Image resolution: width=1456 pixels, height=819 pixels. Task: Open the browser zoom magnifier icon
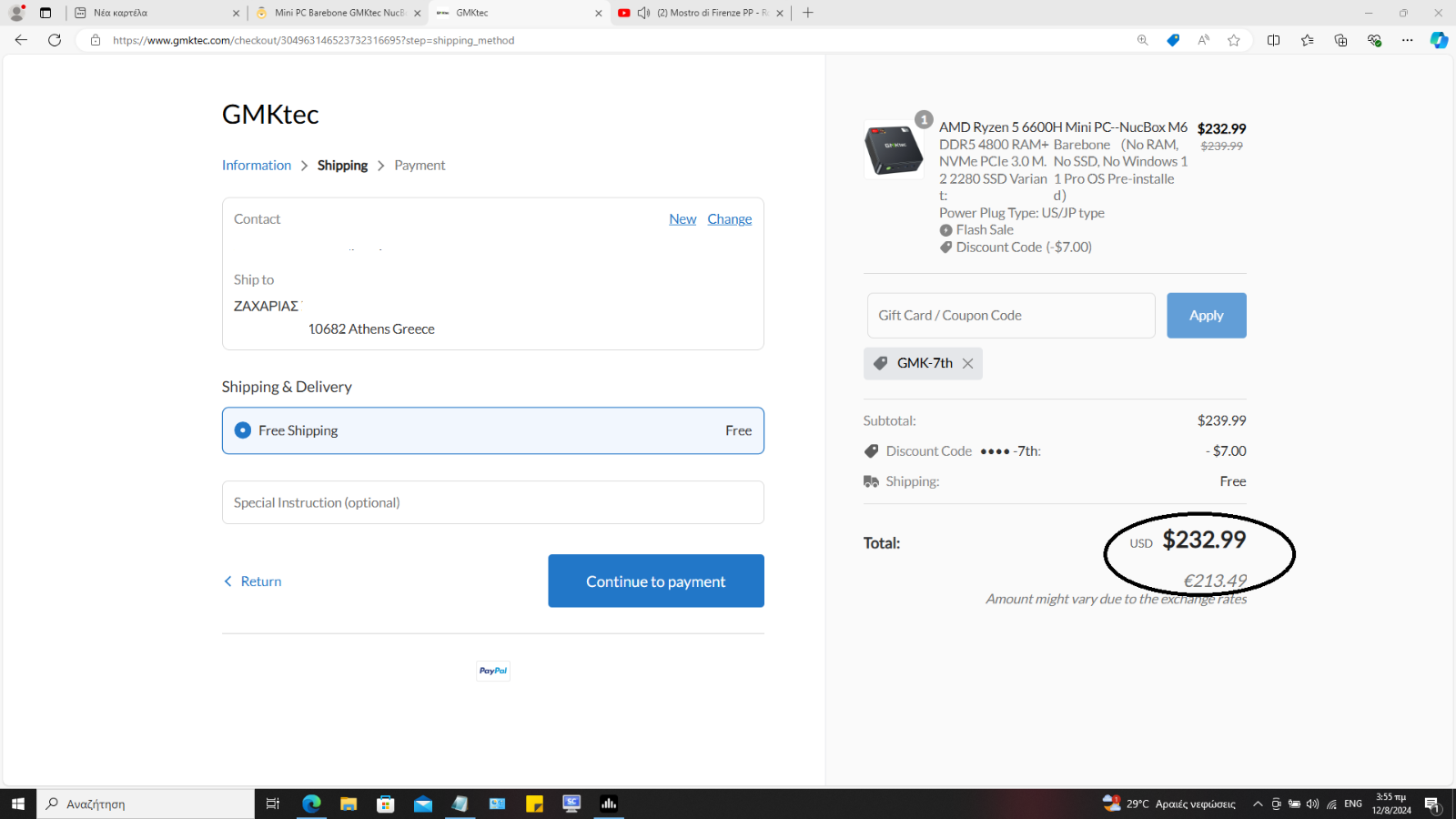coord(1142,40)
